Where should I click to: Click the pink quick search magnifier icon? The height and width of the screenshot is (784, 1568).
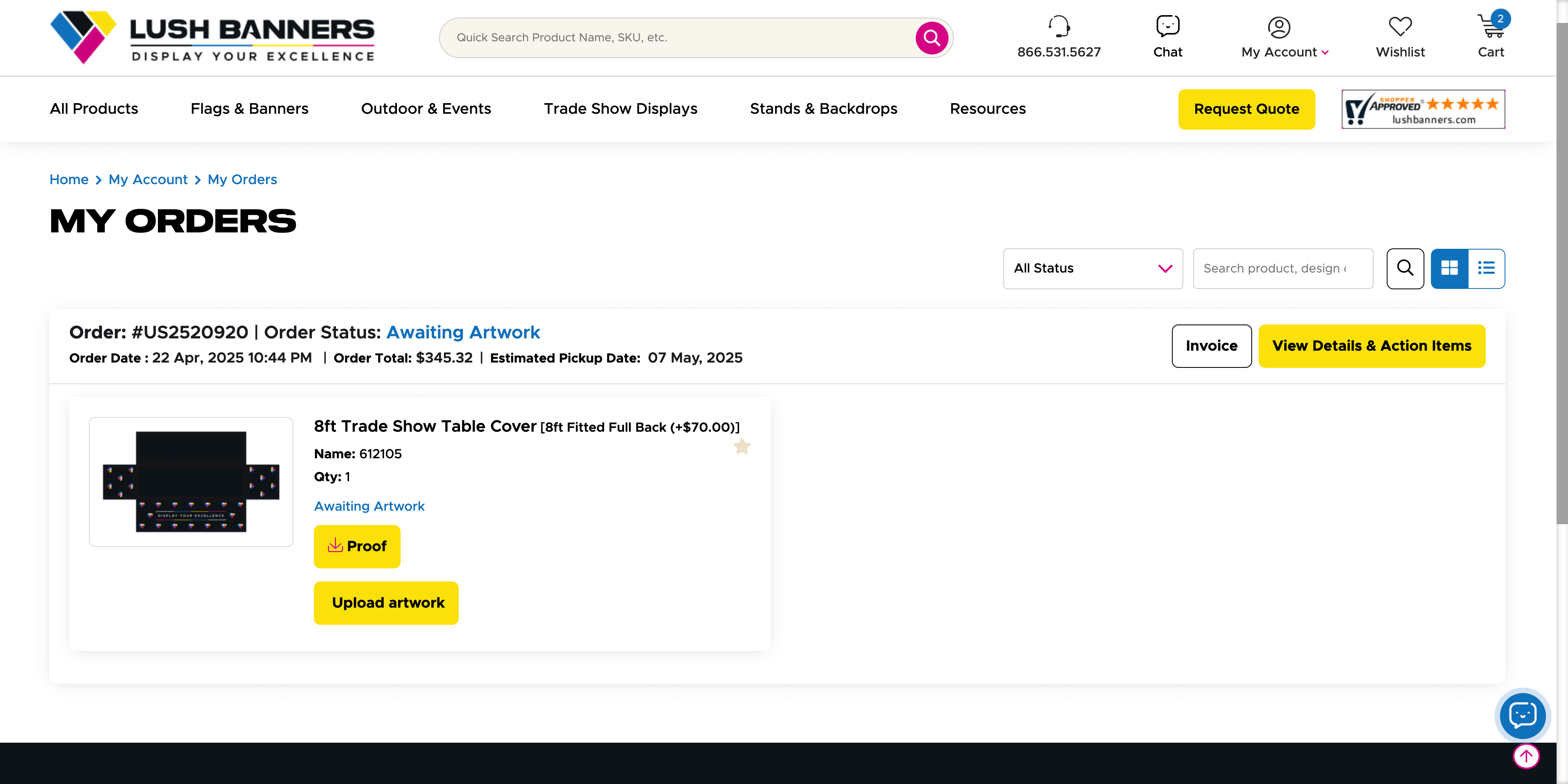click(931, 38)
